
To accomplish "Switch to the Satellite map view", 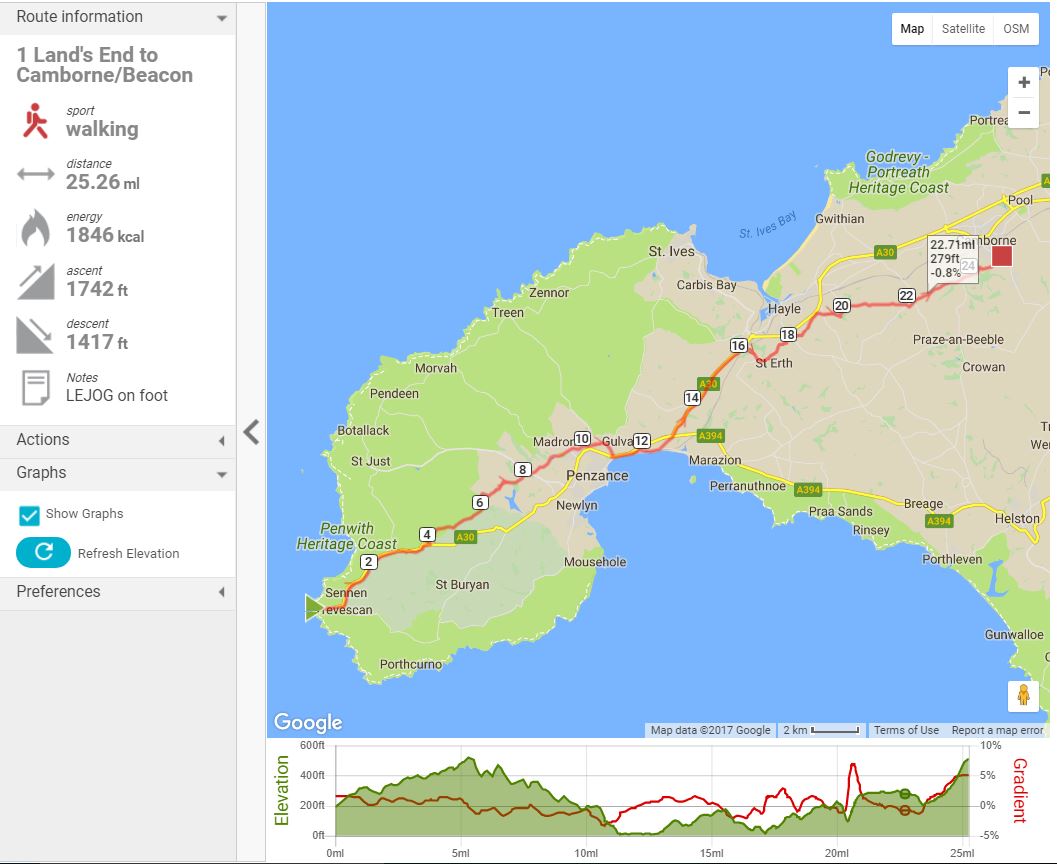I will [962, 29].
